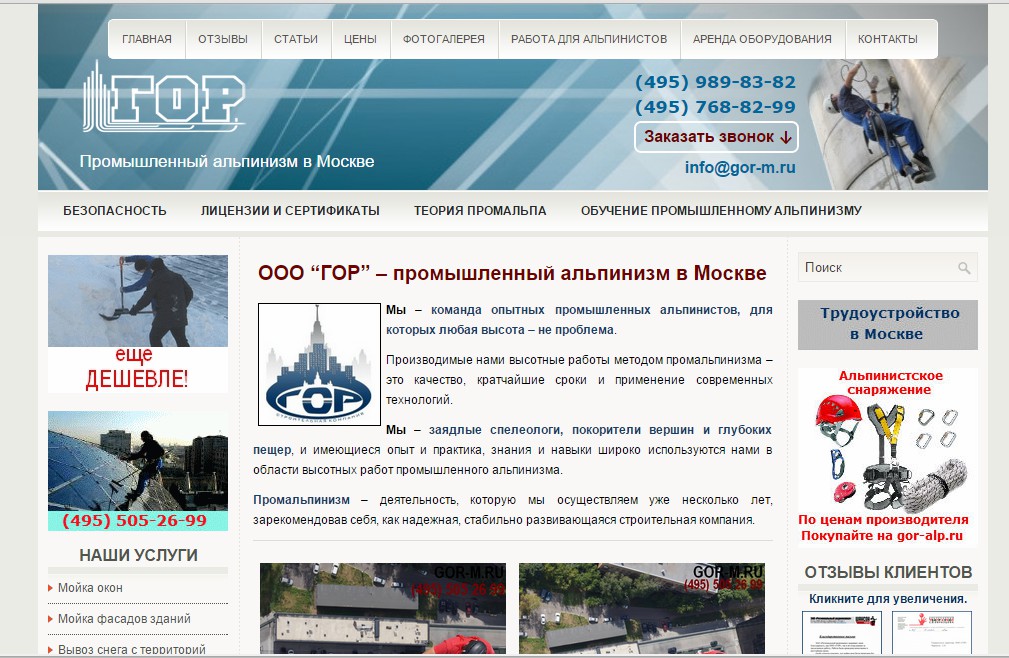This screenshot has width=1009, height=658.
Task: Open the Мойка окон service link
Action: click(90, 588)
